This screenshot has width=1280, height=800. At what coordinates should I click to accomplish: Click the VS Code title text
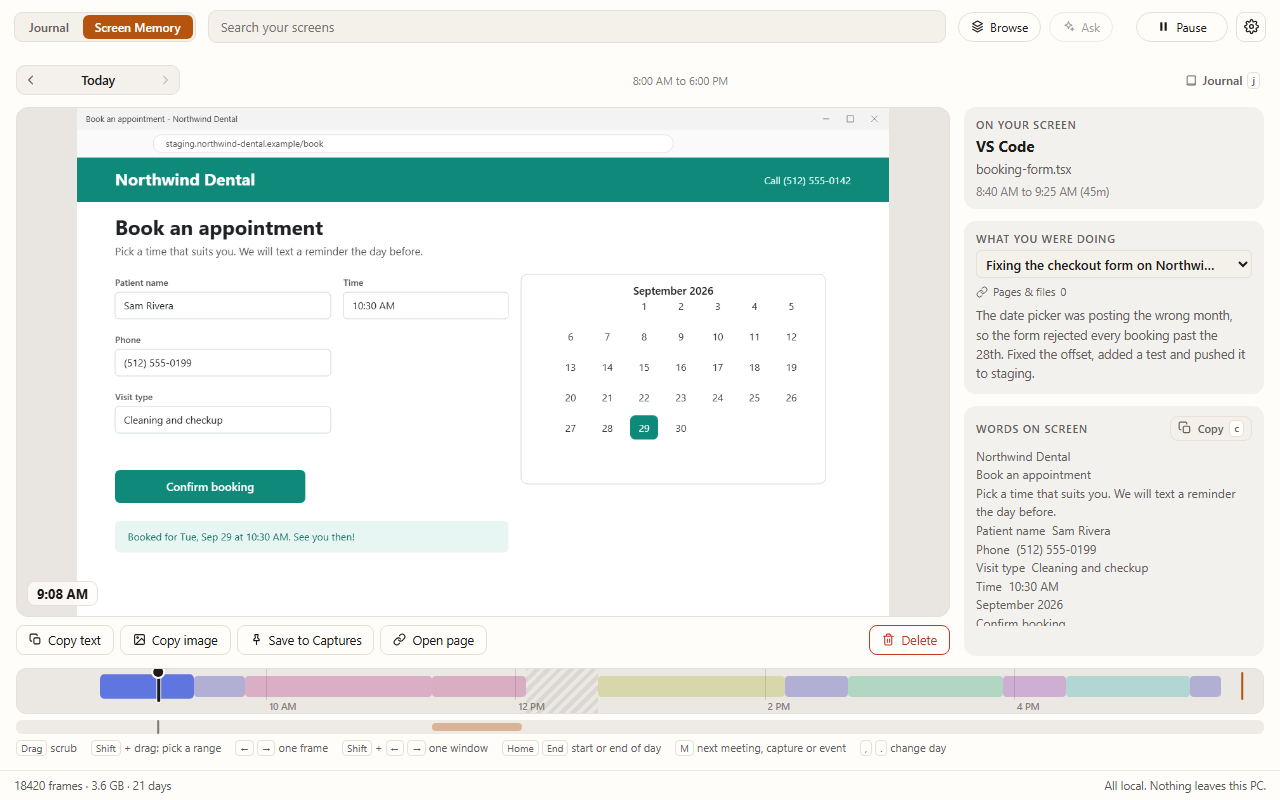point(1005,147)
